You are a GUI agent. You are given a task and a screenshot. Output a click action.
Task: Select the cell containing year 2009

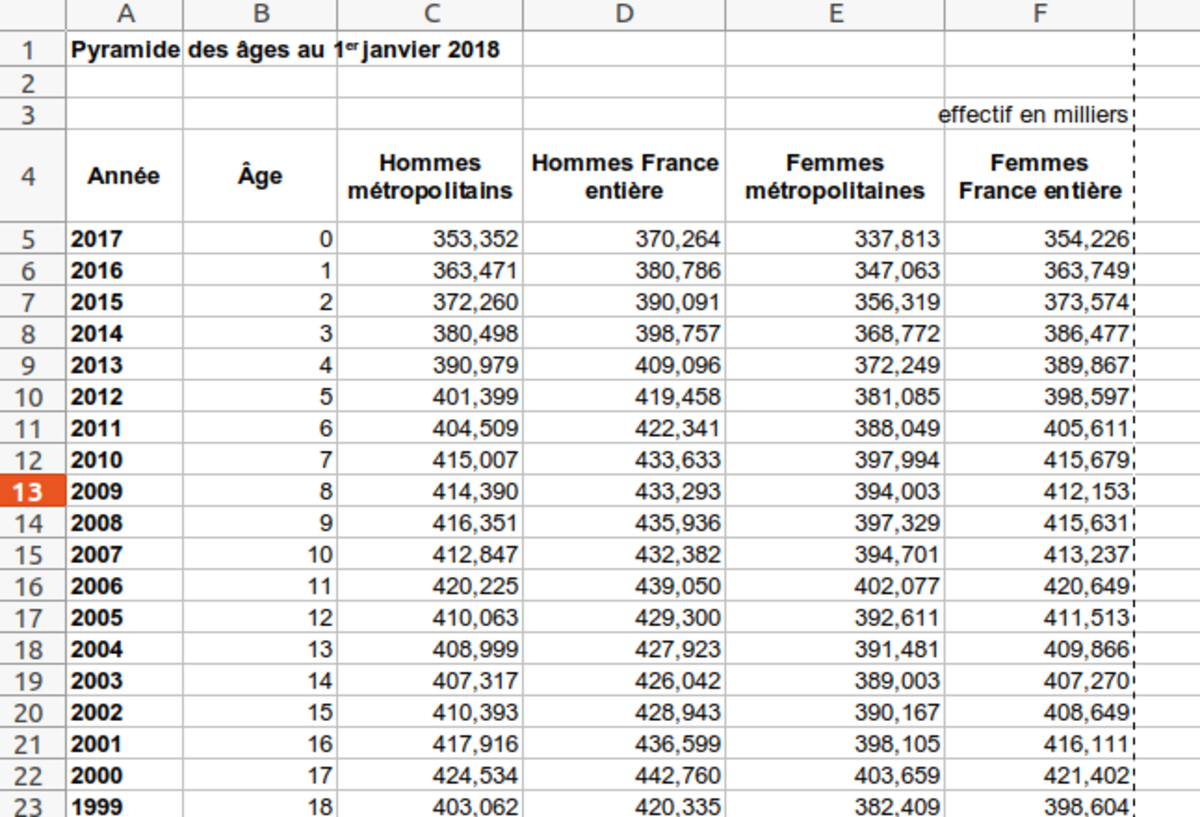click(125, 492)
